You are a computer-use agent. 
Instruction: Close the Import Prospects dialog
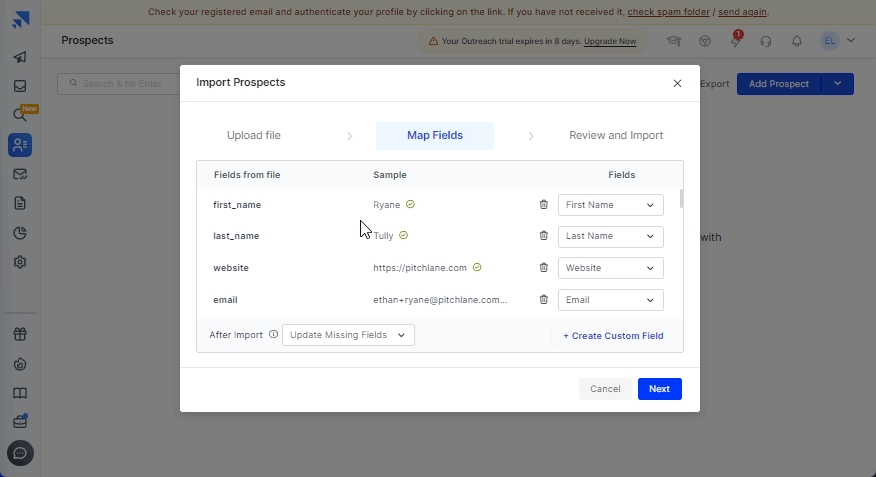click(x=677, y=83)
